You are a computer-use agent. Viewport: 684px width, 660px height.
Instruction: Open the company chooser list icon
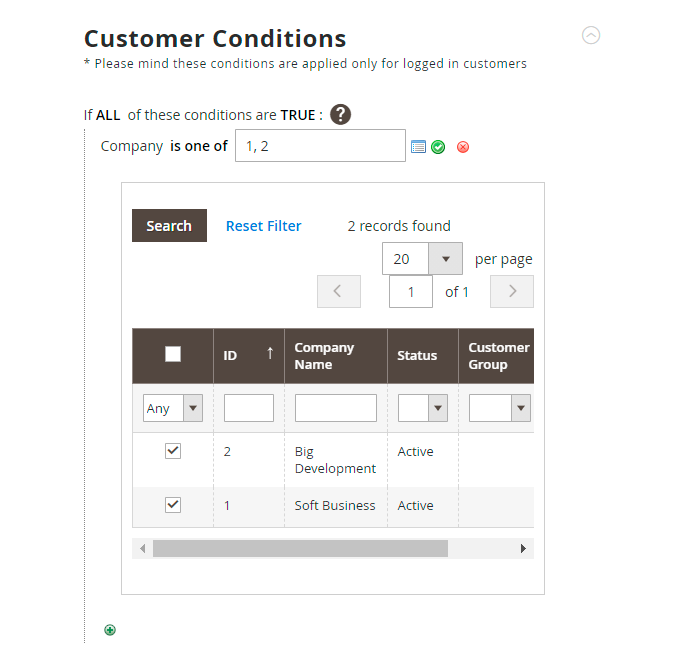point(419,147)
